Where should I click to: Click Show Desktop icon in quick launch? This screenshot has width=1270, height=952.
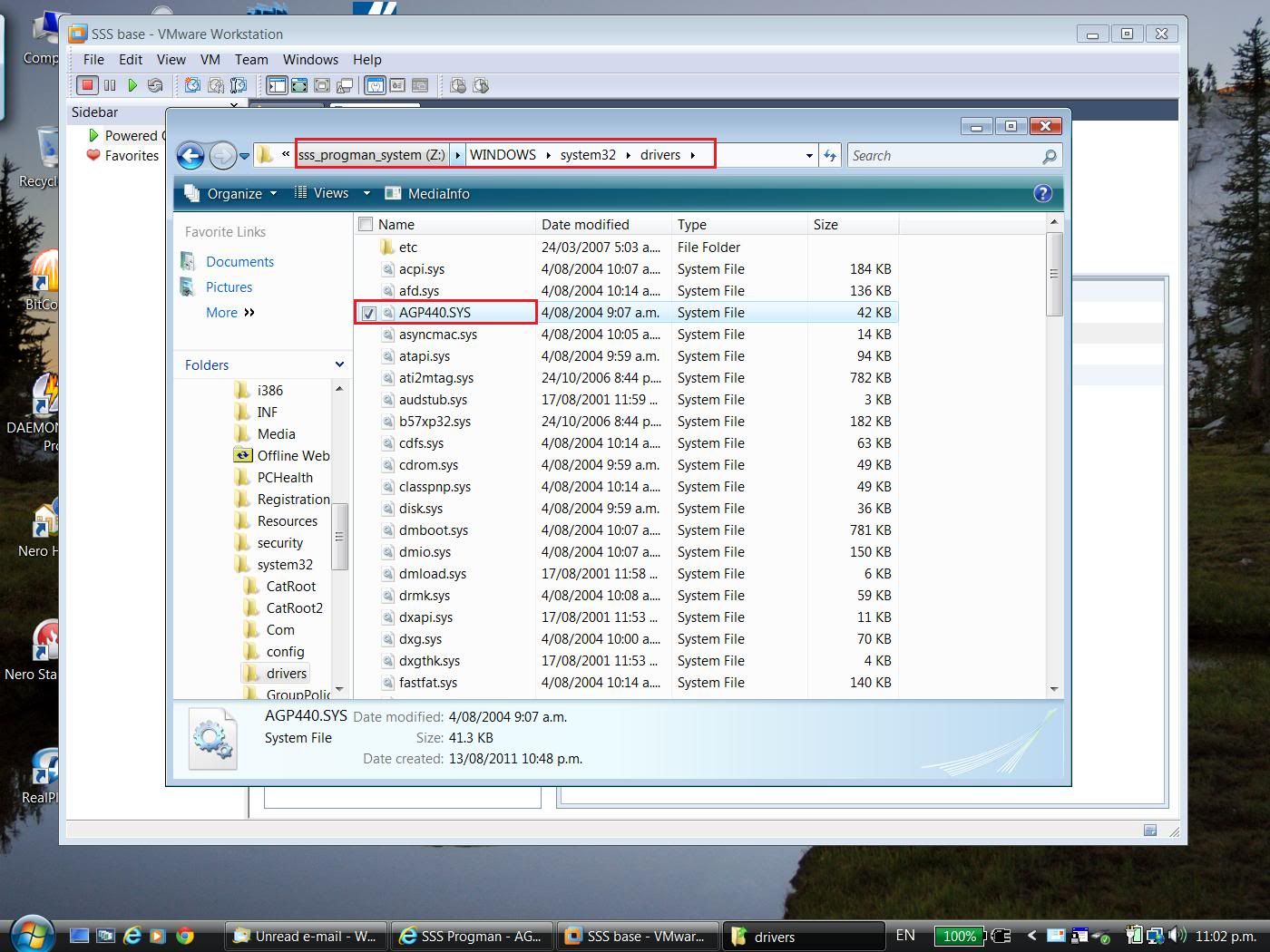(80, 936)
